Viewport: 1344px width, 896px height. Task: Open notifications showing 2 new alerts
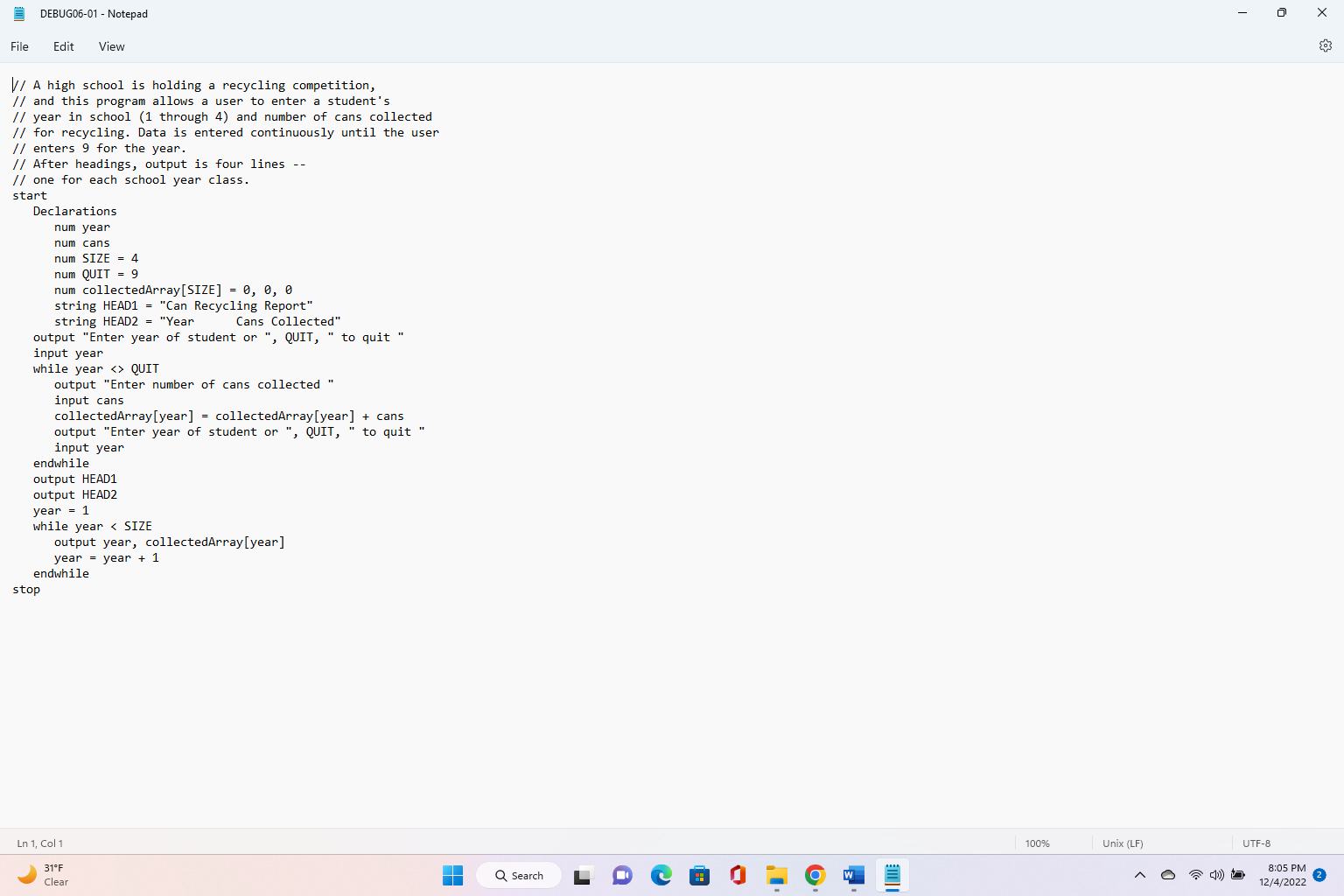click(1319, 875)
